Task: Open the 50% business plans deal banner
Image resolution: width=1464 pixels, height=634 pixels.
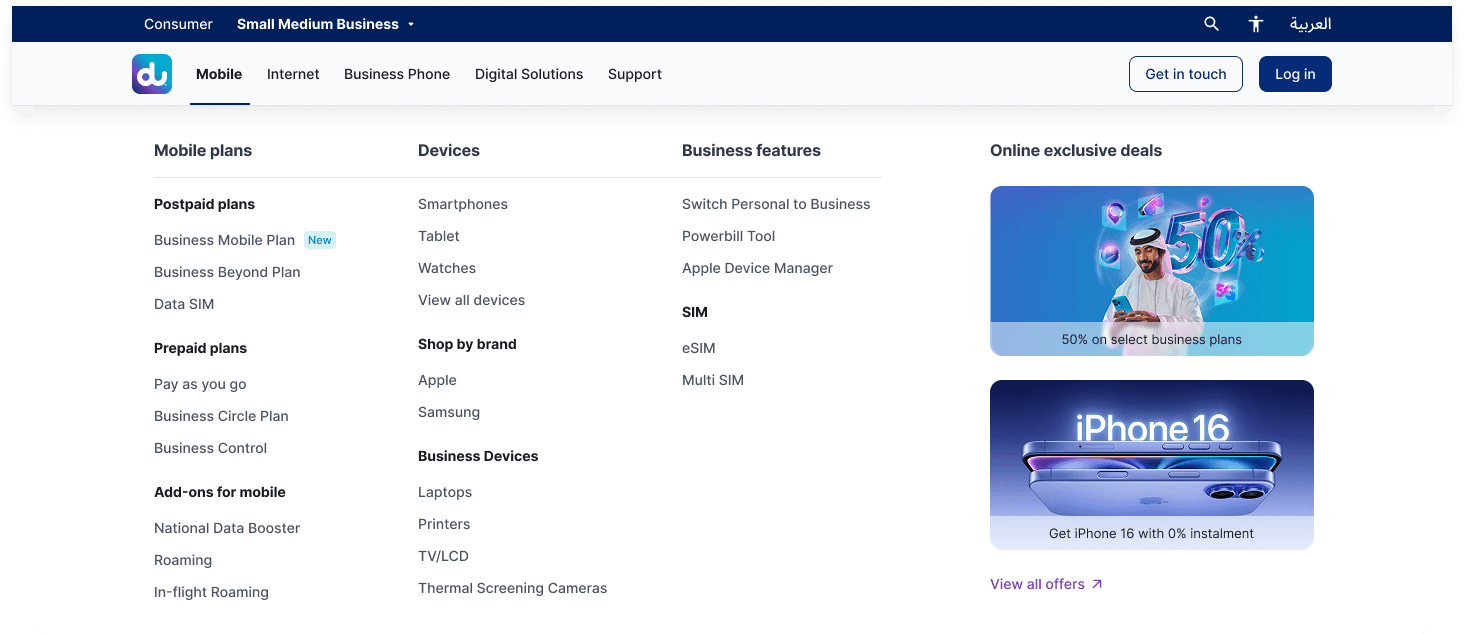Action: coord(1152,271)
